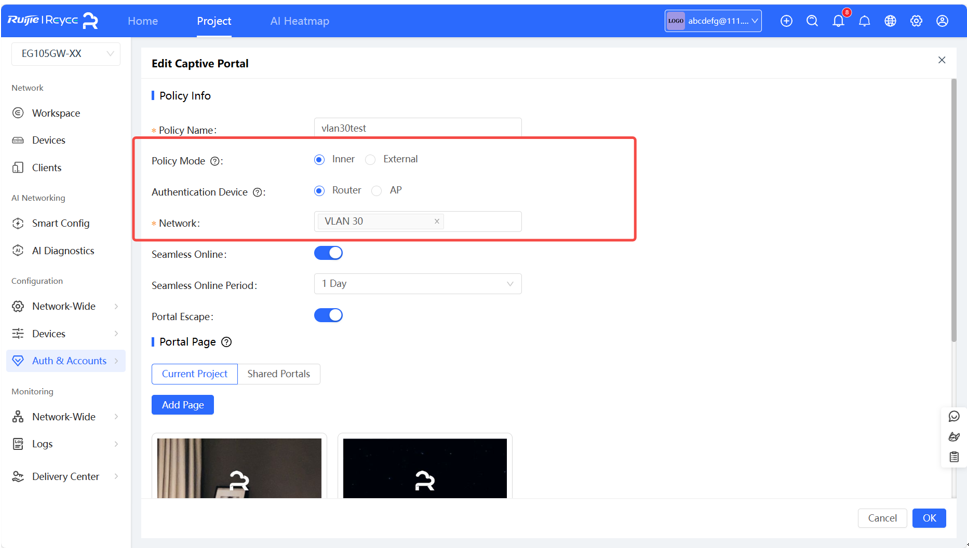Click the feedback edit floating icon
Image resolution: width=969 pixels, height=554 pixels.
tap(954, 437)
